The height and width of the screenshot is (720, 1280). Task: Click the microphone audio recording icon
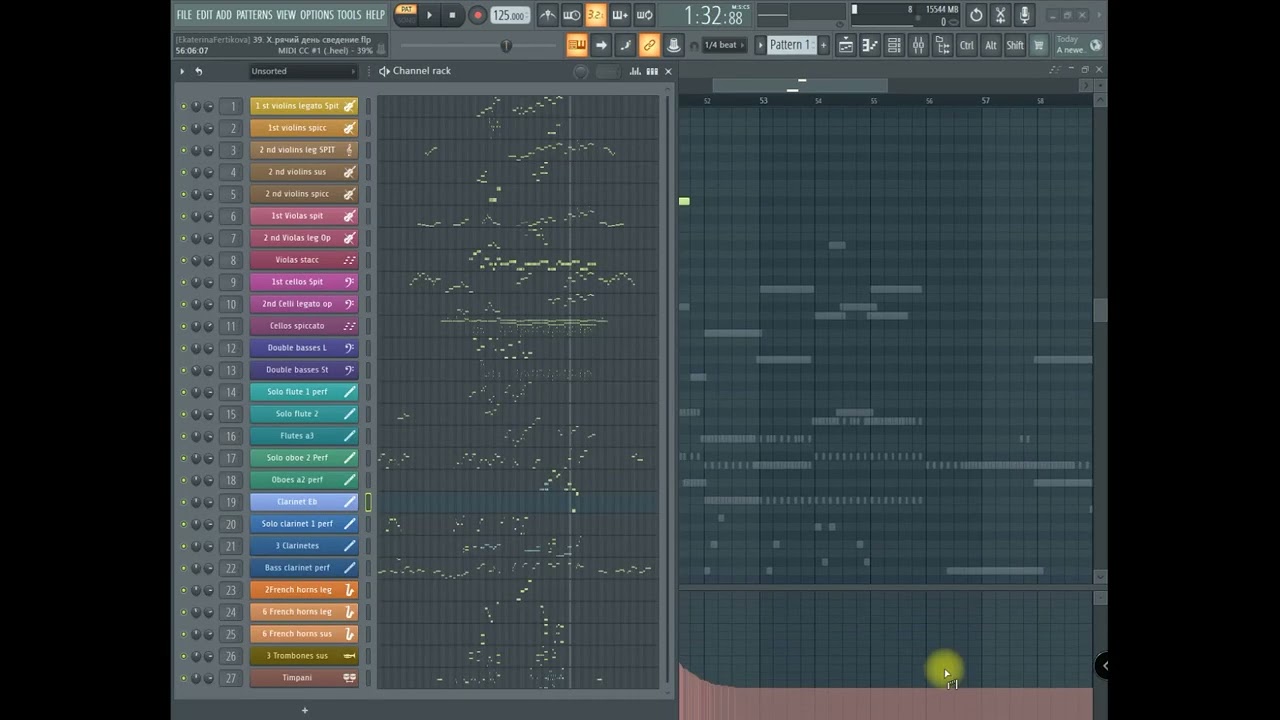(1024, 15)
